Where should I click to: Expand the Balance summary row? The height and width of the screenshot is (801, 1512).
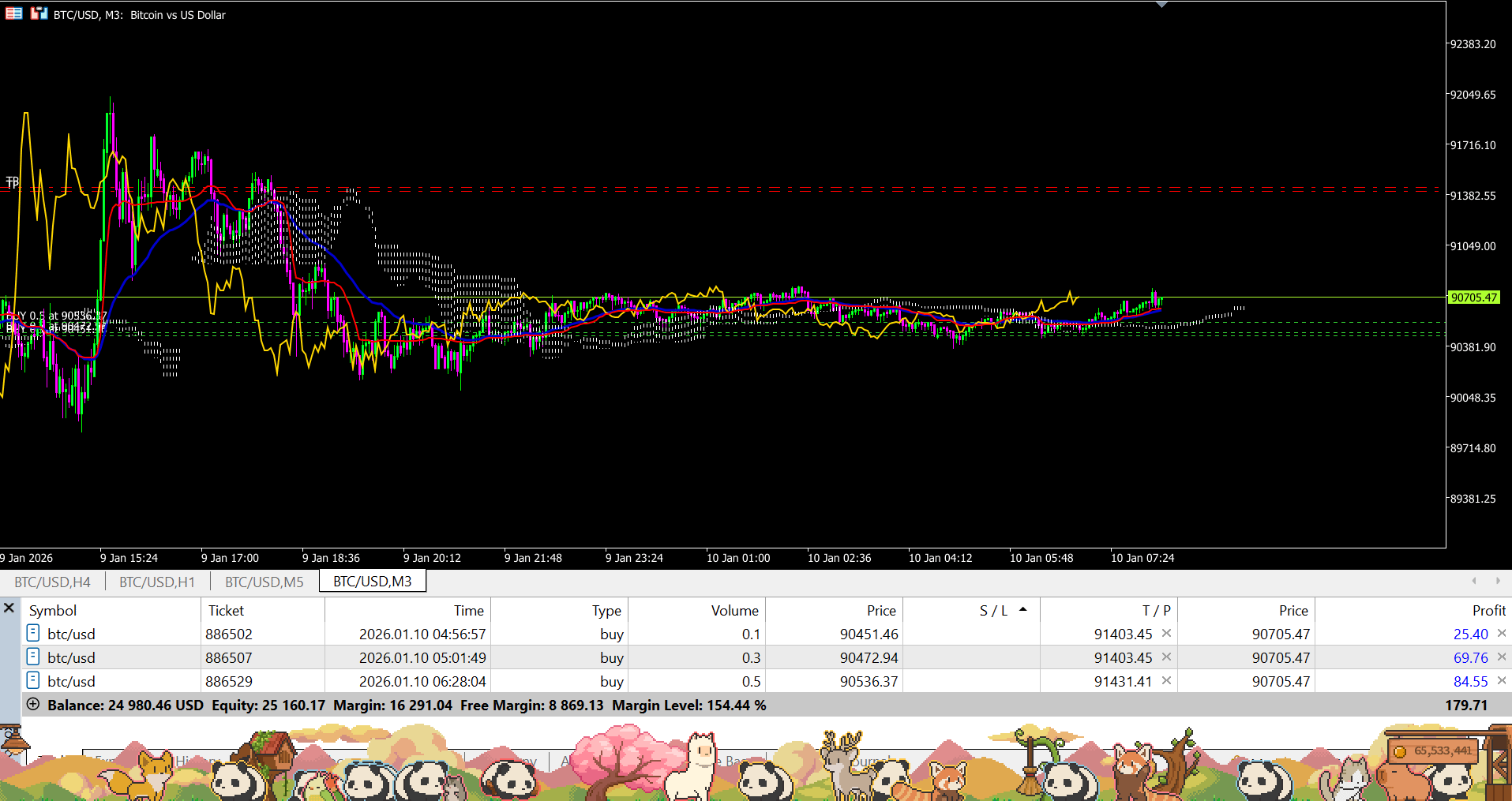coord(33,704)
